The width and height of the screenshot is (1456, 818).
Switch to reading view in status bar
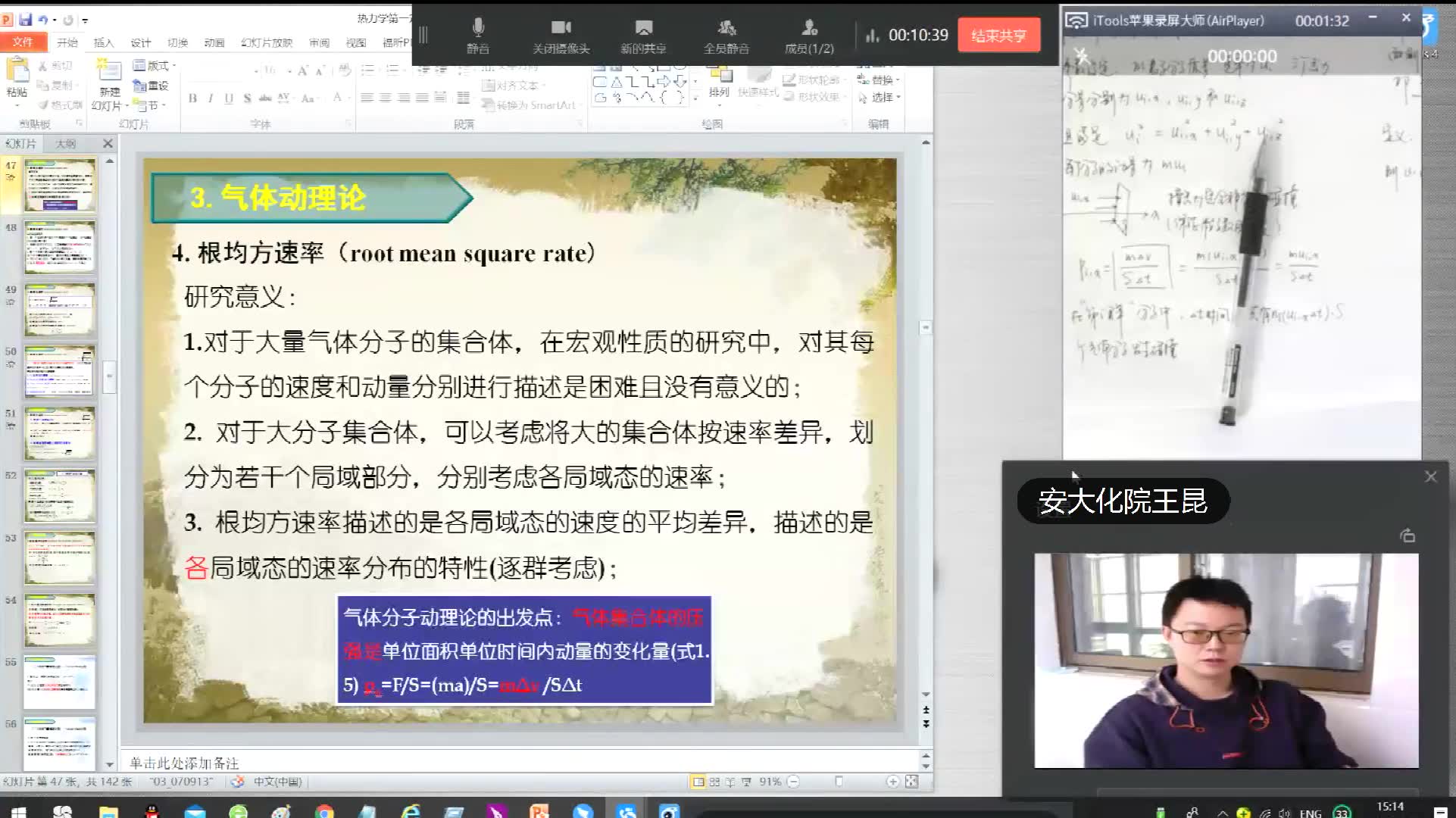tap(730, 782)
